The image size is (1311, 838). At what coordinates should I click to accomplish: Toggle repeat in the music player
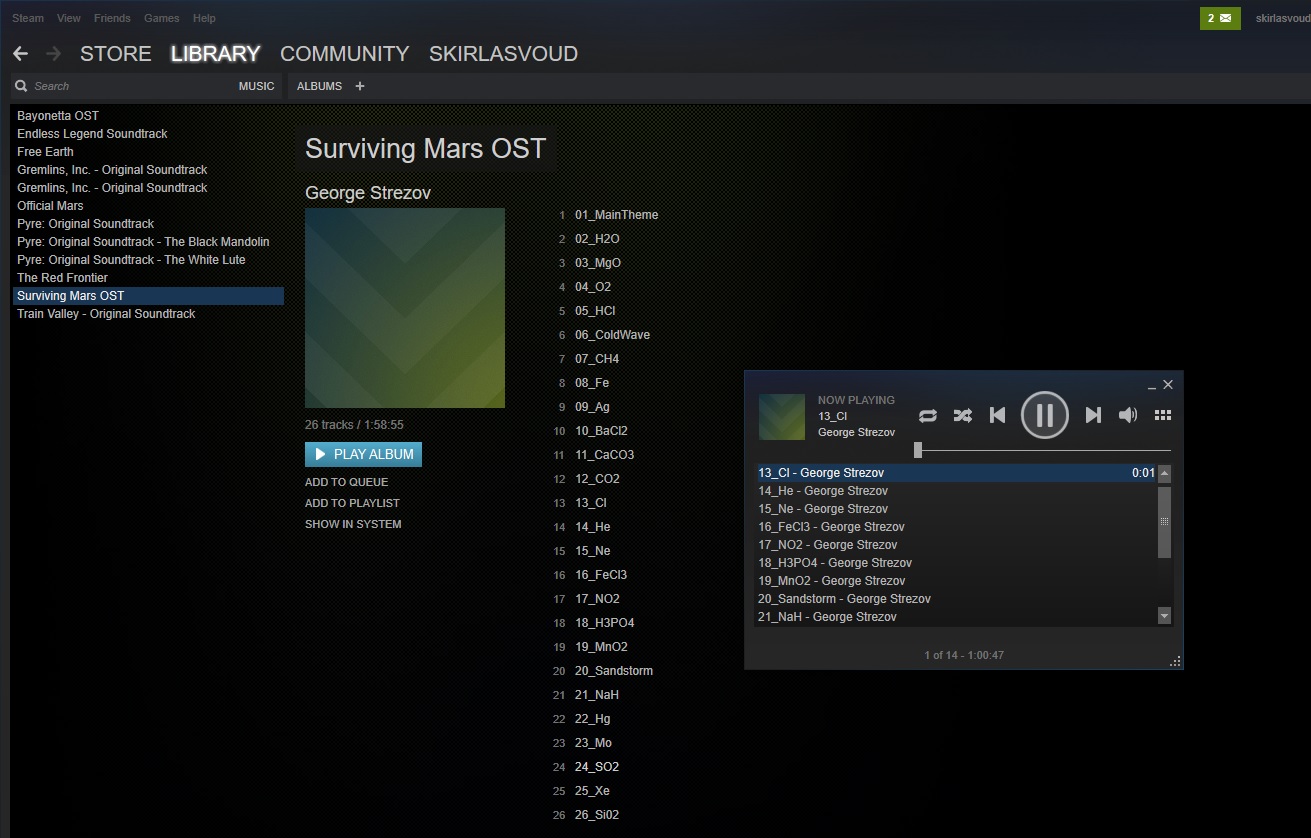pyautogui.click(x=928, y=415)
